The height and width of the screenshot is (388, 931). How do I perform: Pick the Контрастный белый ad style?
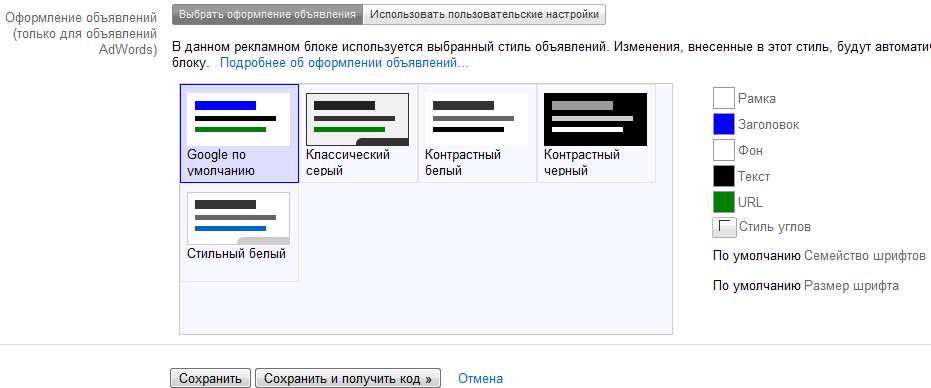tap(477, 119)
